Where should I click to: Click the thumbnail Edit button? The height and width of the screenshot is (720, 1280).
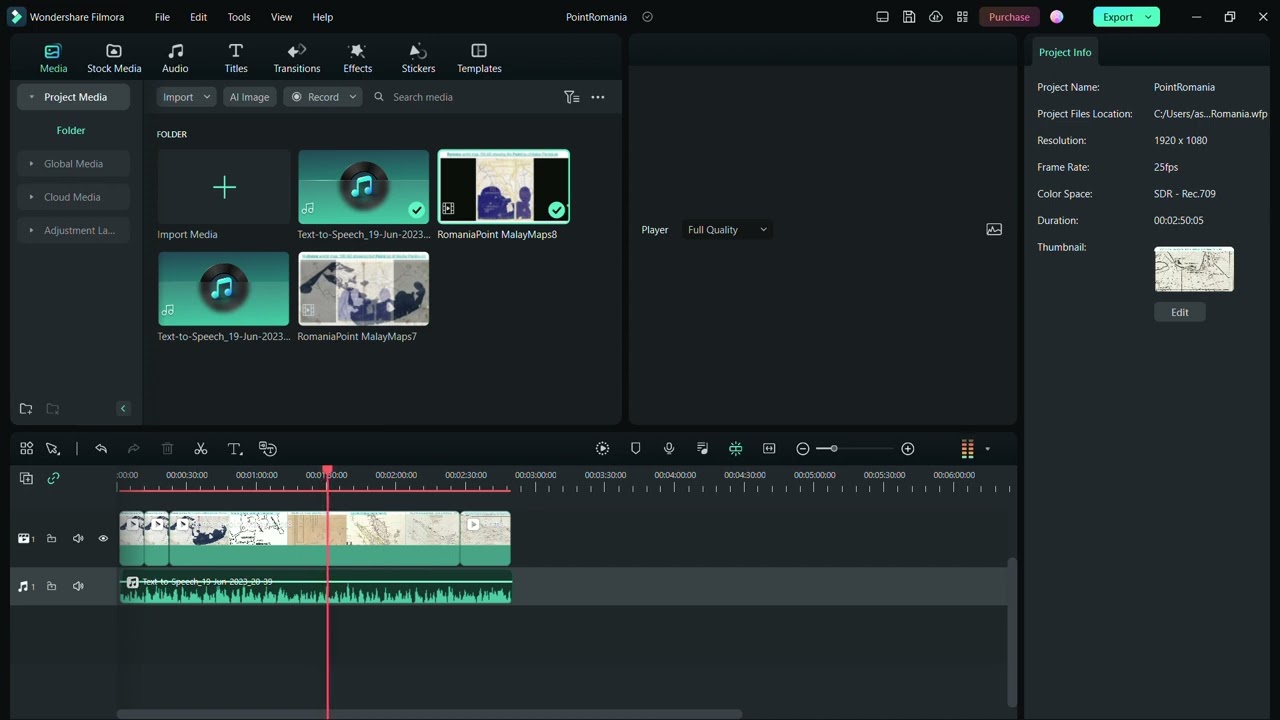[1180, 312]
